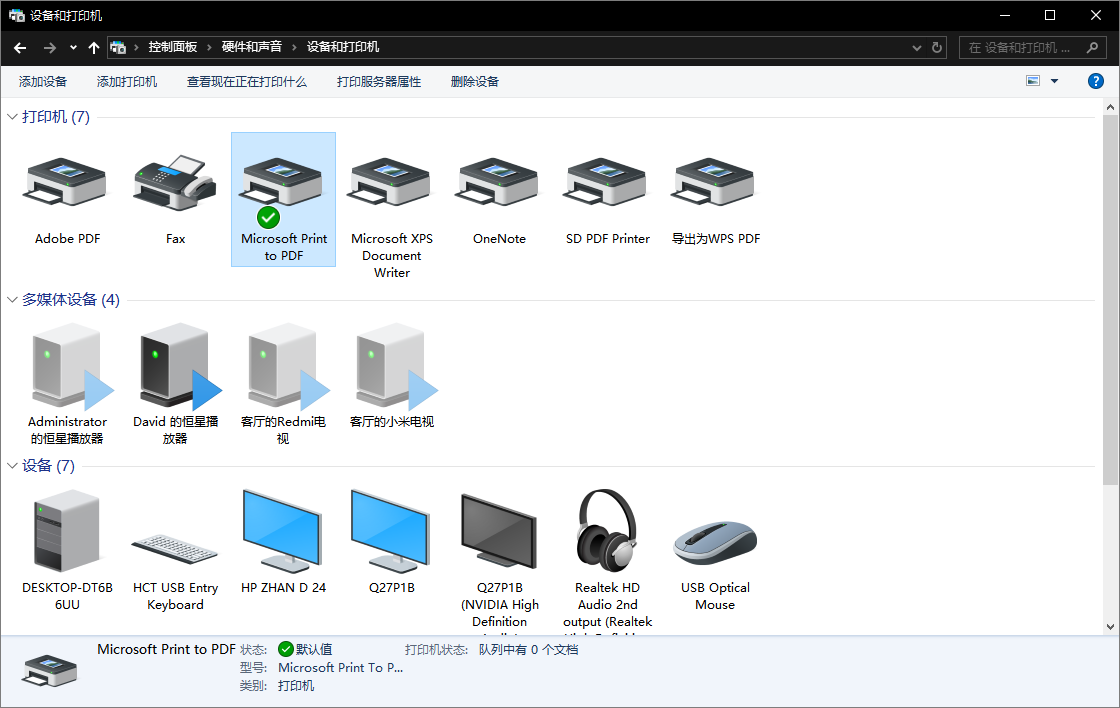Select the HP ZHAN D 24 monitor

[284, 541]
